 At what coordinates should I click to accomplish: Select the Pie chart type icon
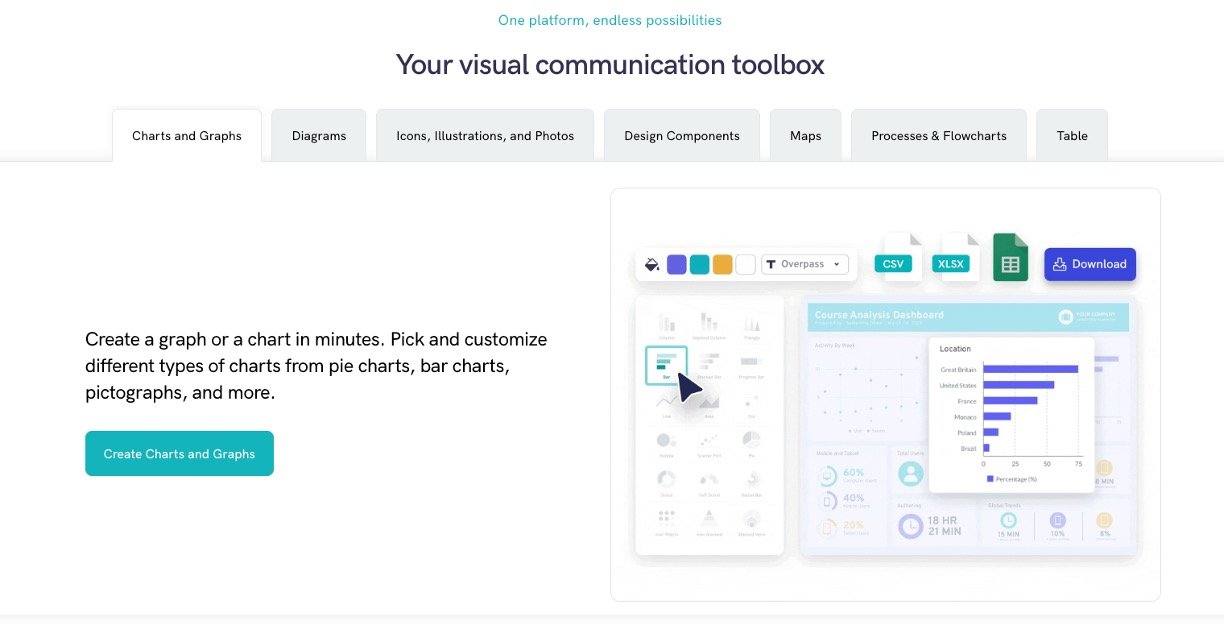point(751,441)
